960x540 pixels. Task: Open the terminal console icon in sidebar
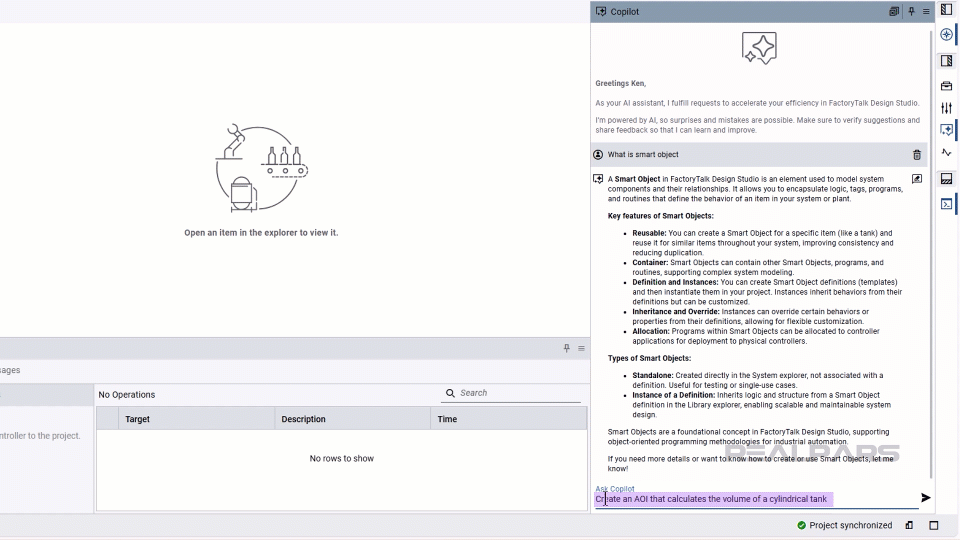[947, 204]
